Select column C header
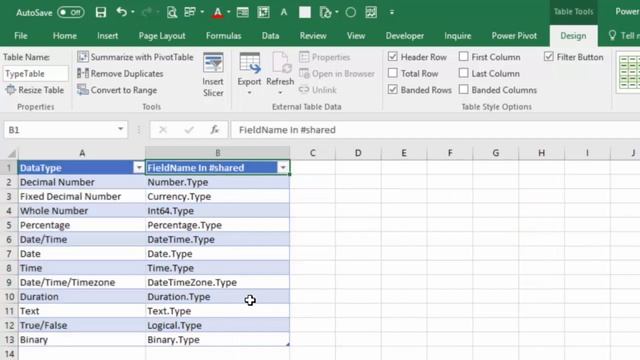The height and width of the screenshot is (360, 640). (x=313, y=153)
